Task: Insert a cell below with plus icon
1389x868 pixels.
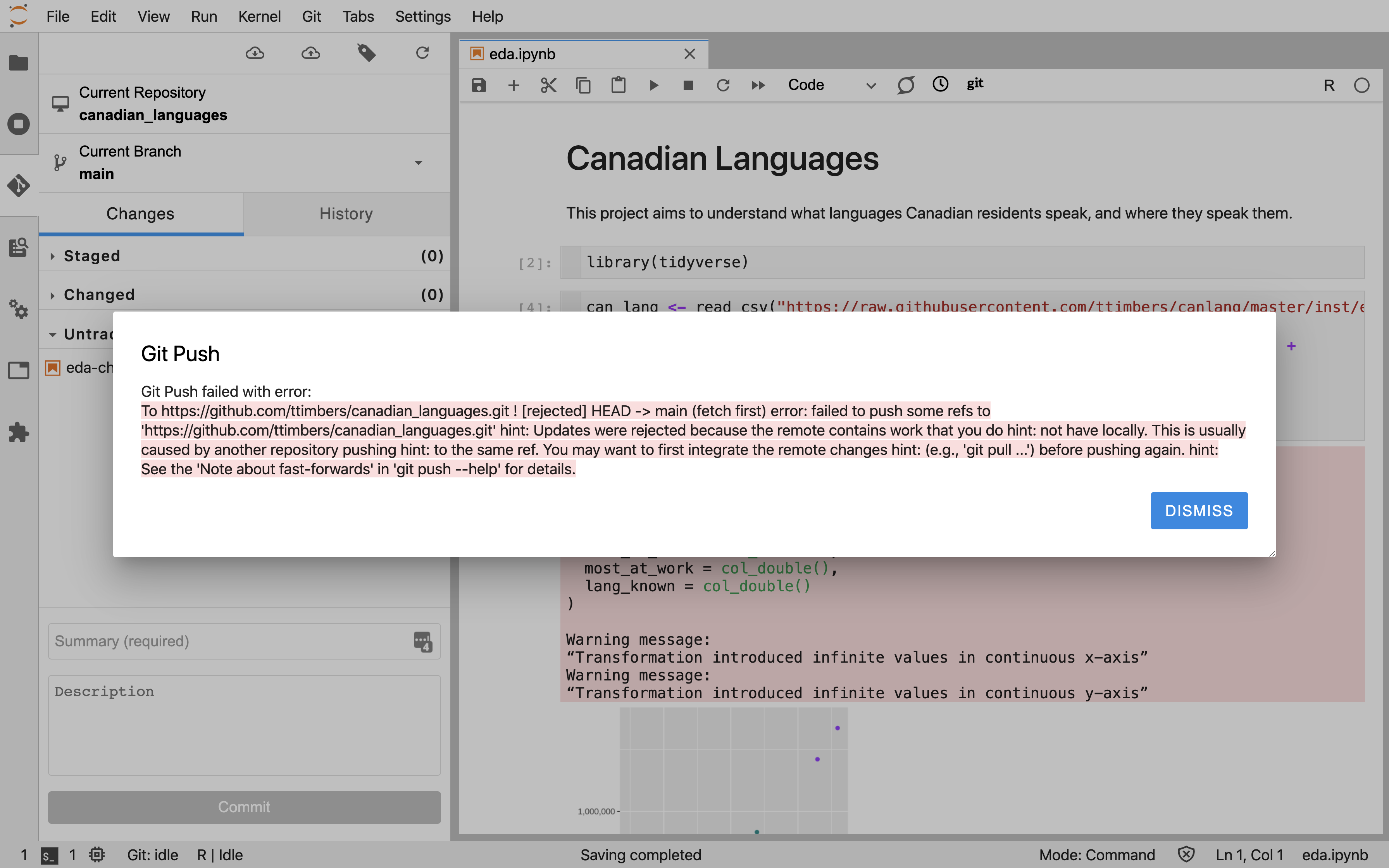Action: coord(514,86)
